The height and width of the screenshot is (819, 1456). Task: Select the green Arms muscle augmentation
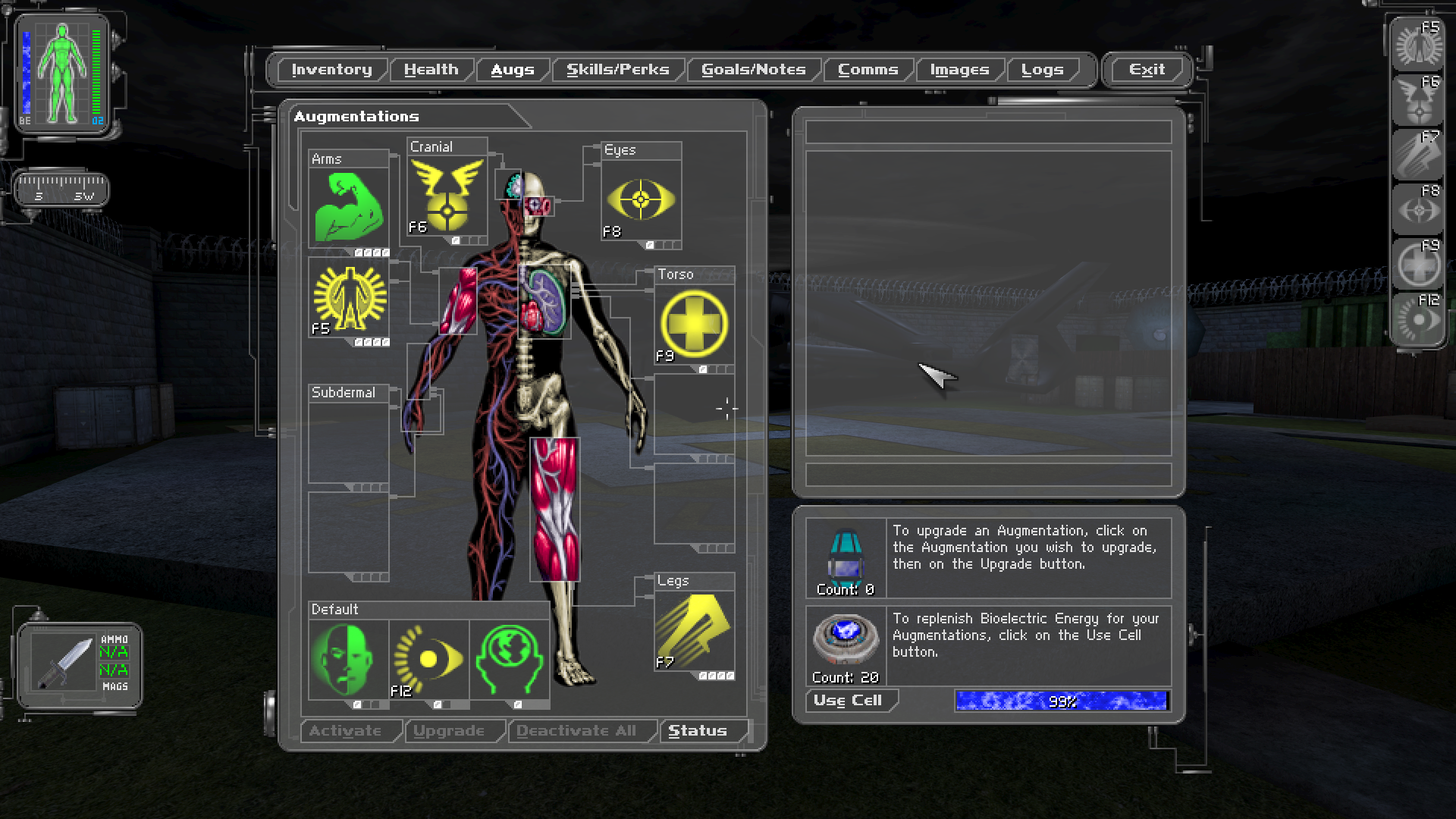tap(349, 207)
